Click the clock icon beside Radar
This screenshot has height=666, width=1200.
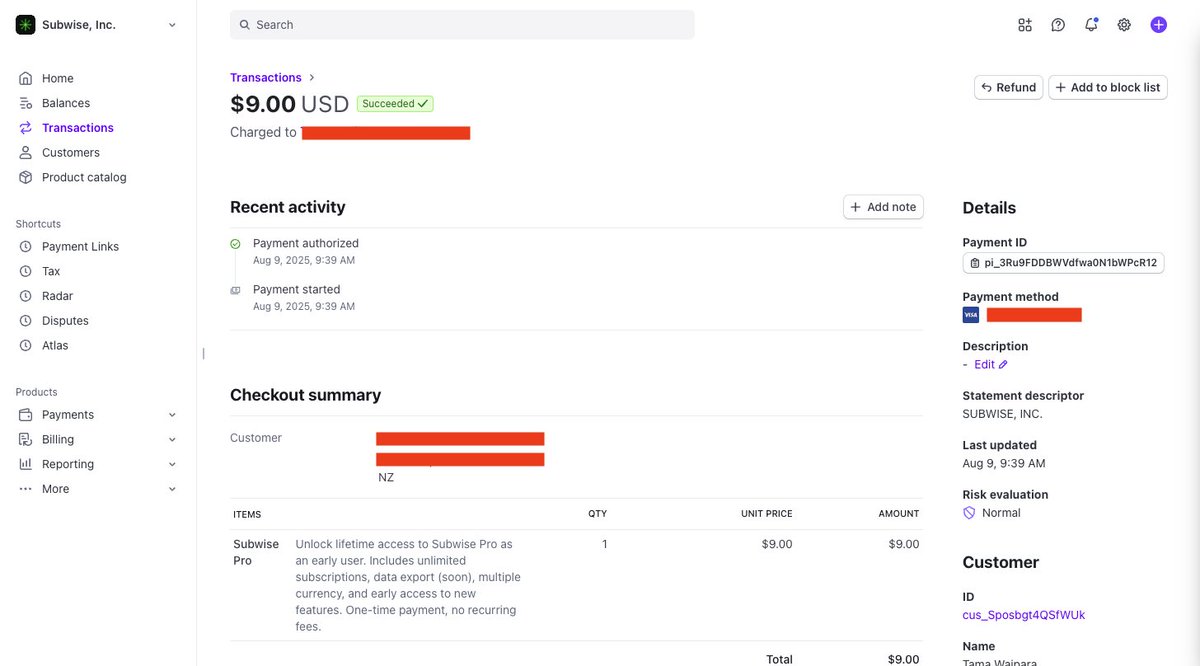(x=26, y=296)
